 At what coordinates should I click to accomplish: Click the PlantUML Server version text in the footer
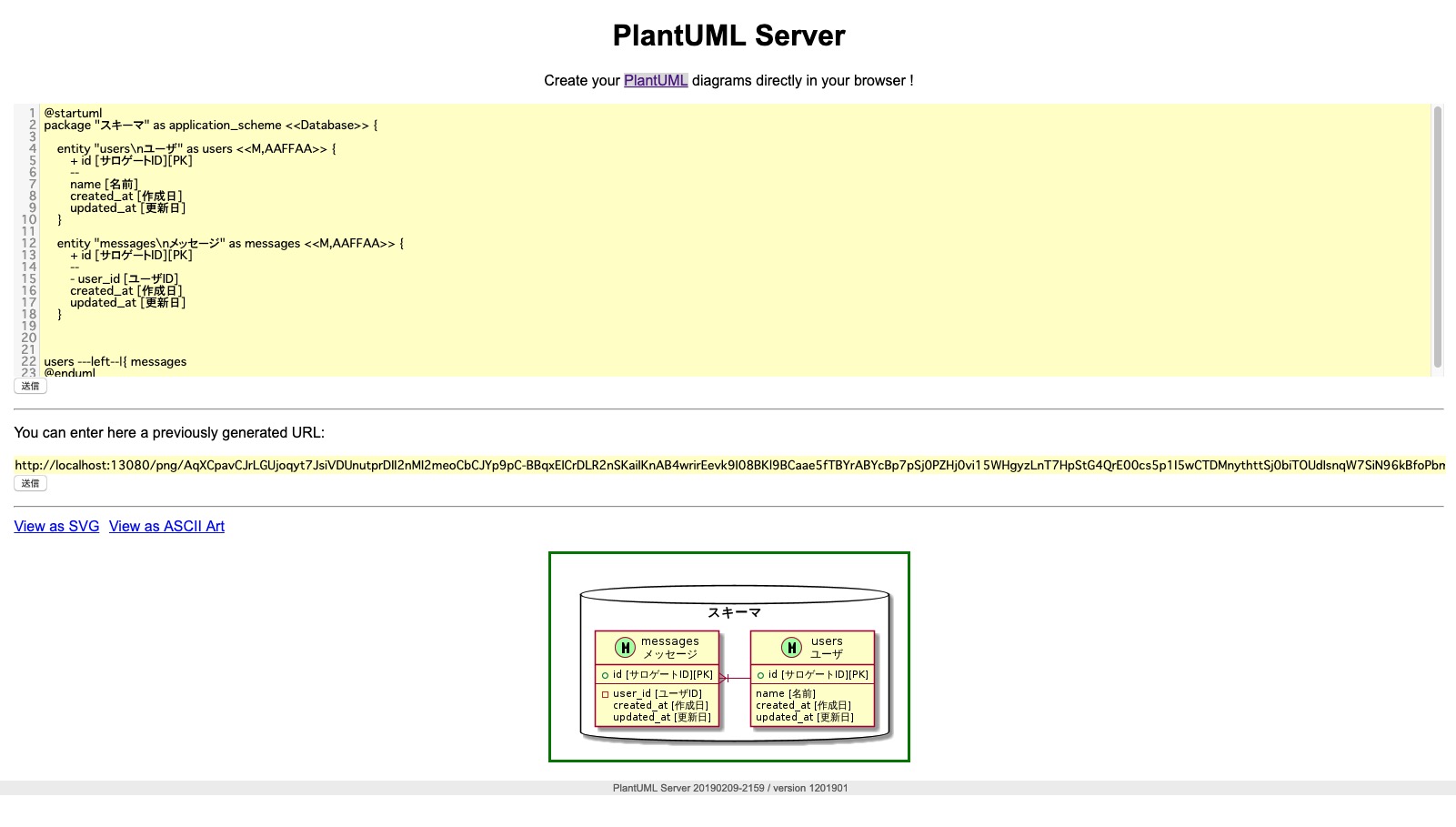[729, 787]
